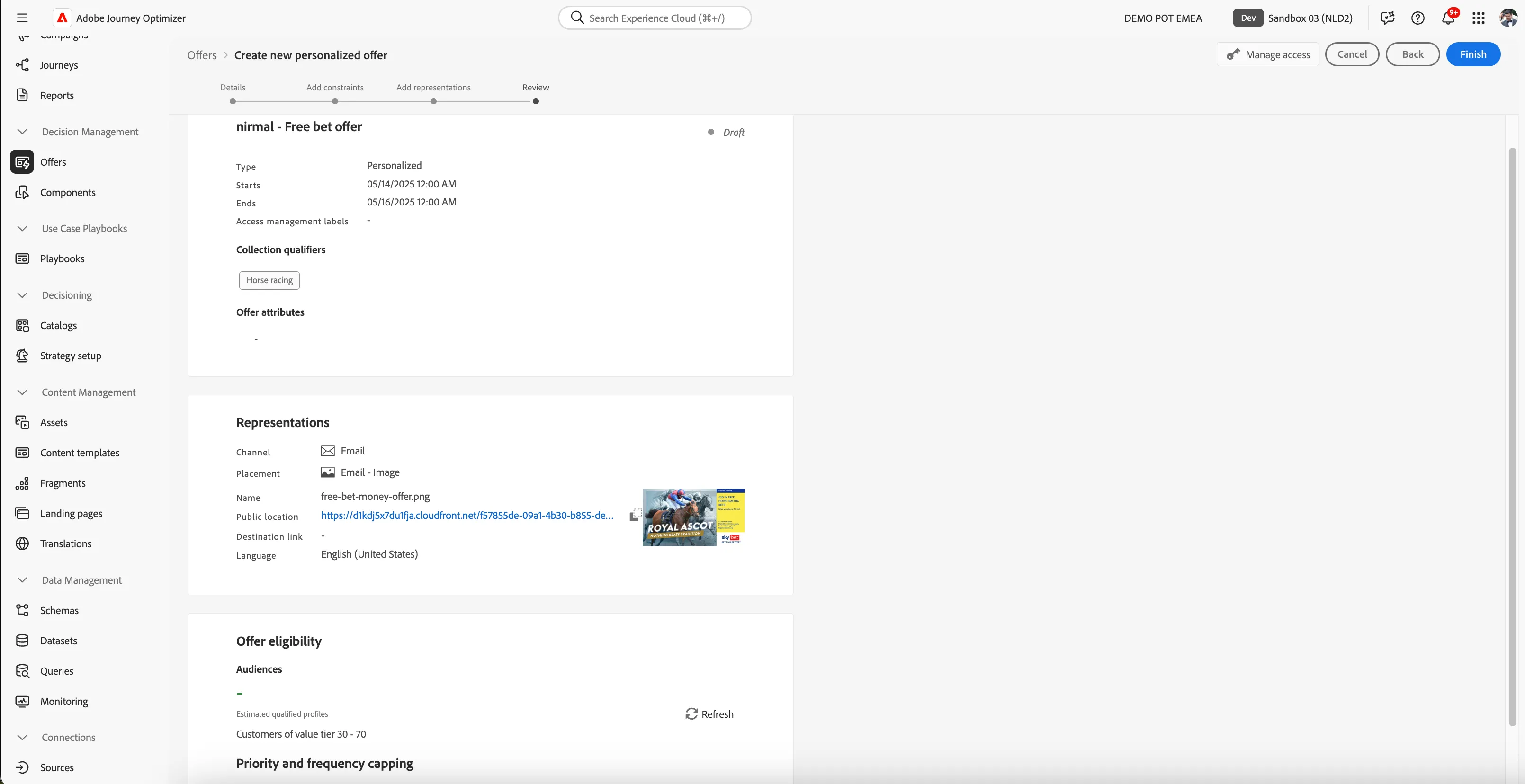This screenshot has width=1525, height=784.
Task: Open the Sandbox 03 (NLD2) selector
Action: click(x=1293, y=18)
